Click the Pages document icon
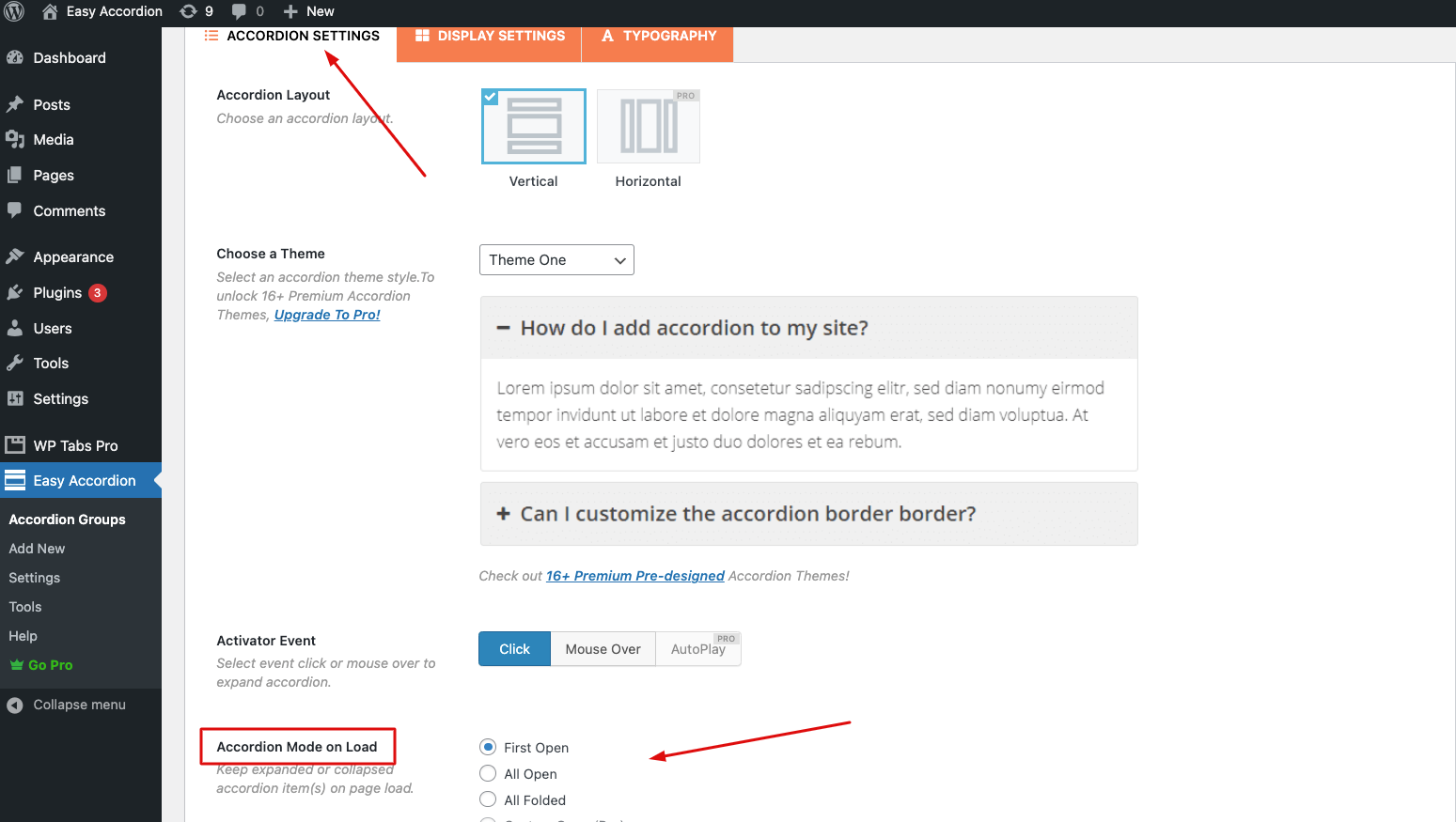 point(15,175)
